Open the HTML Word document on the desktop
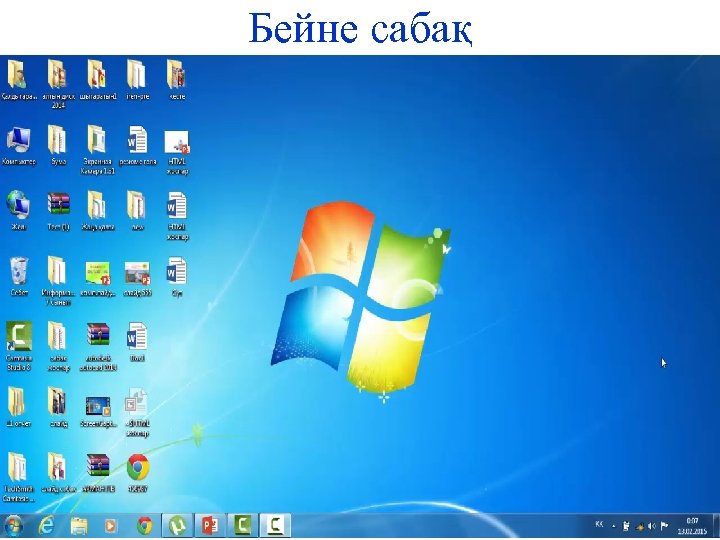 177,216
